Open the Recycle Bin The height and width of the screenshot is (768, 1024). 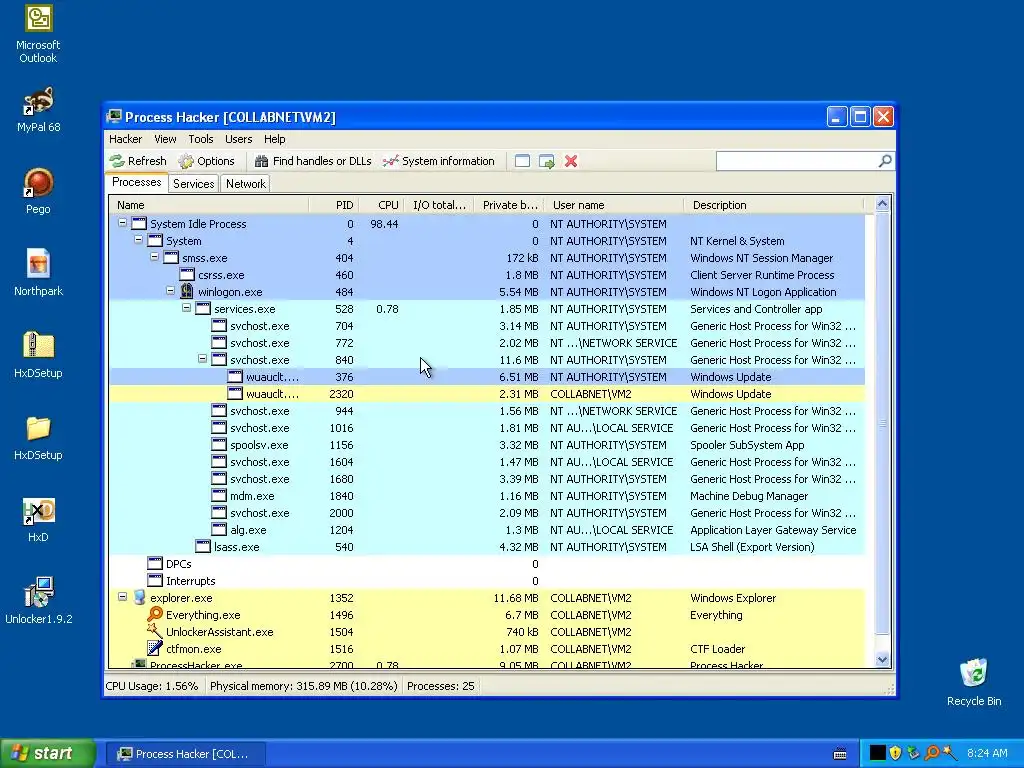pos(974,682)
